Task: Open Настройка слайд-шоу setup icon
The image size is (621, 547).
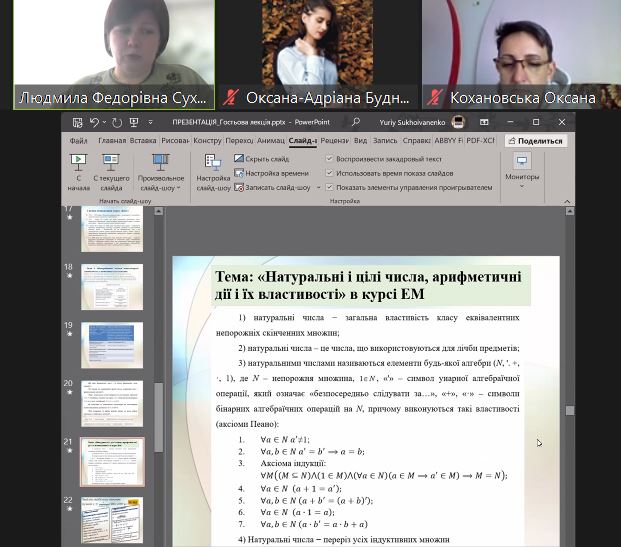Action: [x=213, y=170]
